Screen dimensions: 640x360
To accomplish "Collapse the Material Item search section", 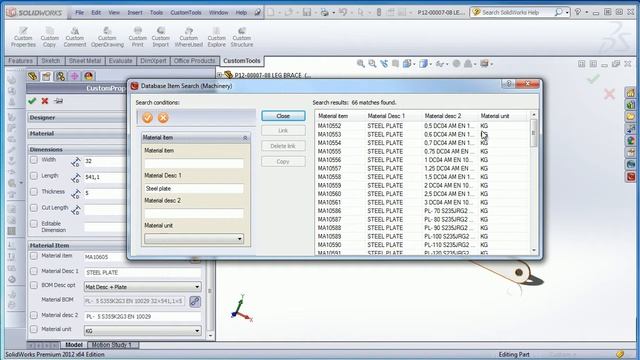I will (245, 138).
